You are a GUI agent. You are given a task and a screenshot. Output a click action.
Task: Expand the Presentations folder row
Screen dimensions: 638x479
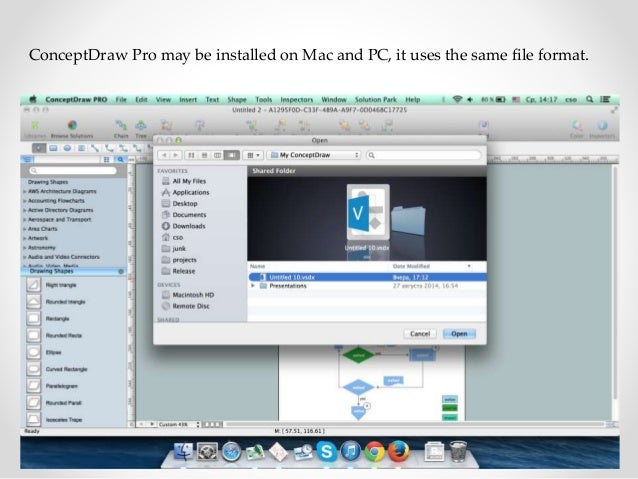tap(253, 286)
